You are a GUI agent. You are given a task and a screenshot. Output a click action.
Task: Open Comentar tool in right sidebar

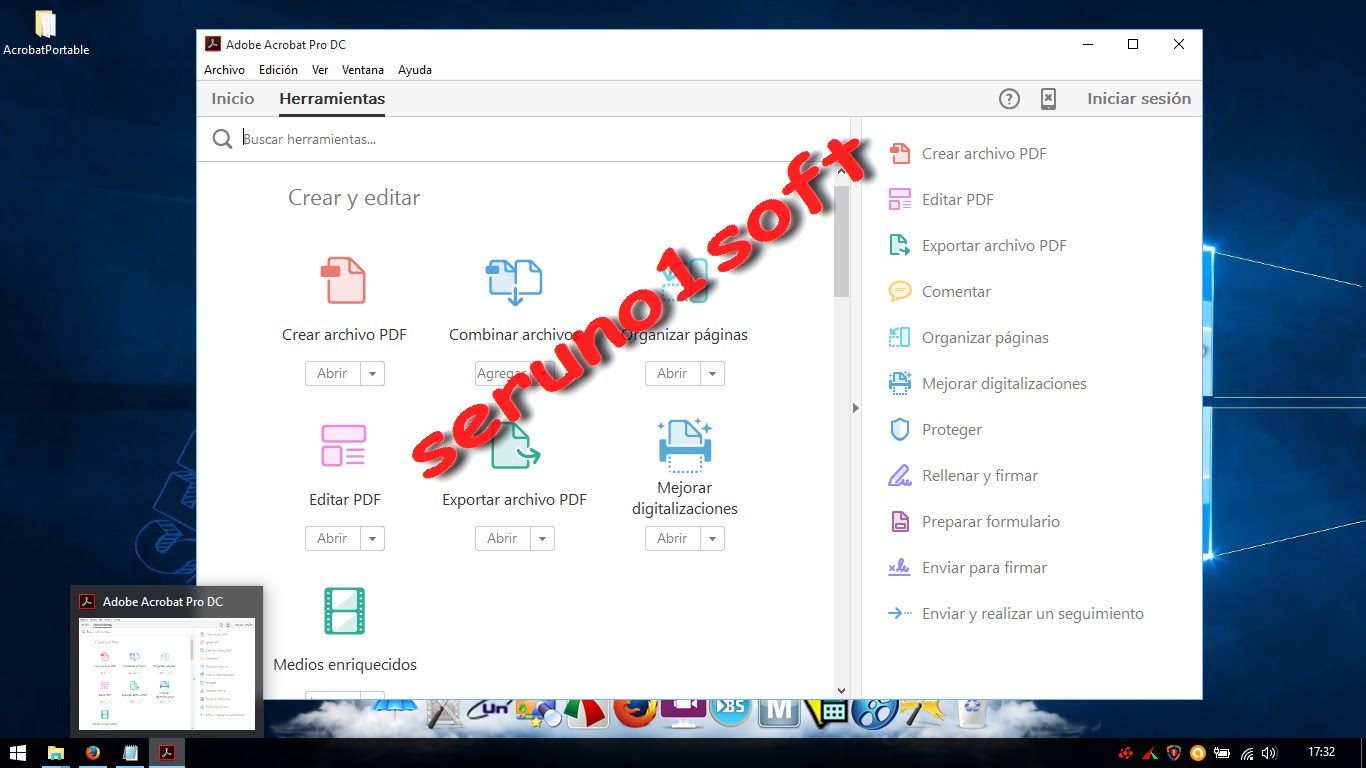click(x=940, y=291)
